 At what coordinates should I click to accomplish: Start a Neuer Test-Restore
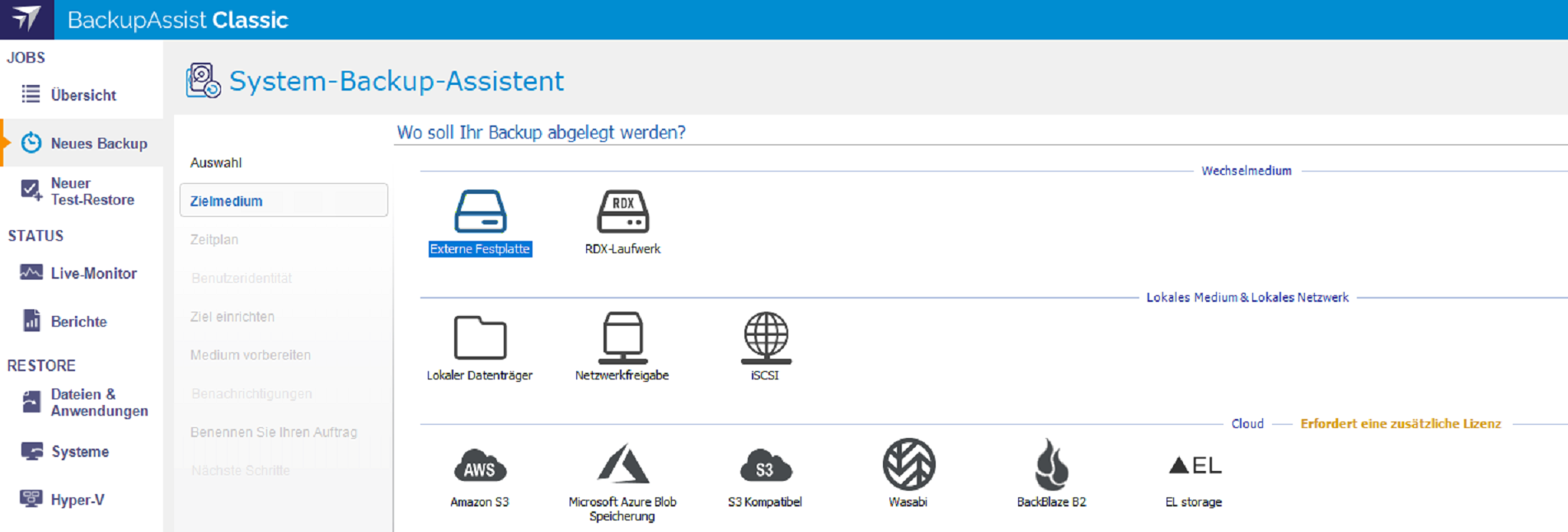(x=92, y=191)
